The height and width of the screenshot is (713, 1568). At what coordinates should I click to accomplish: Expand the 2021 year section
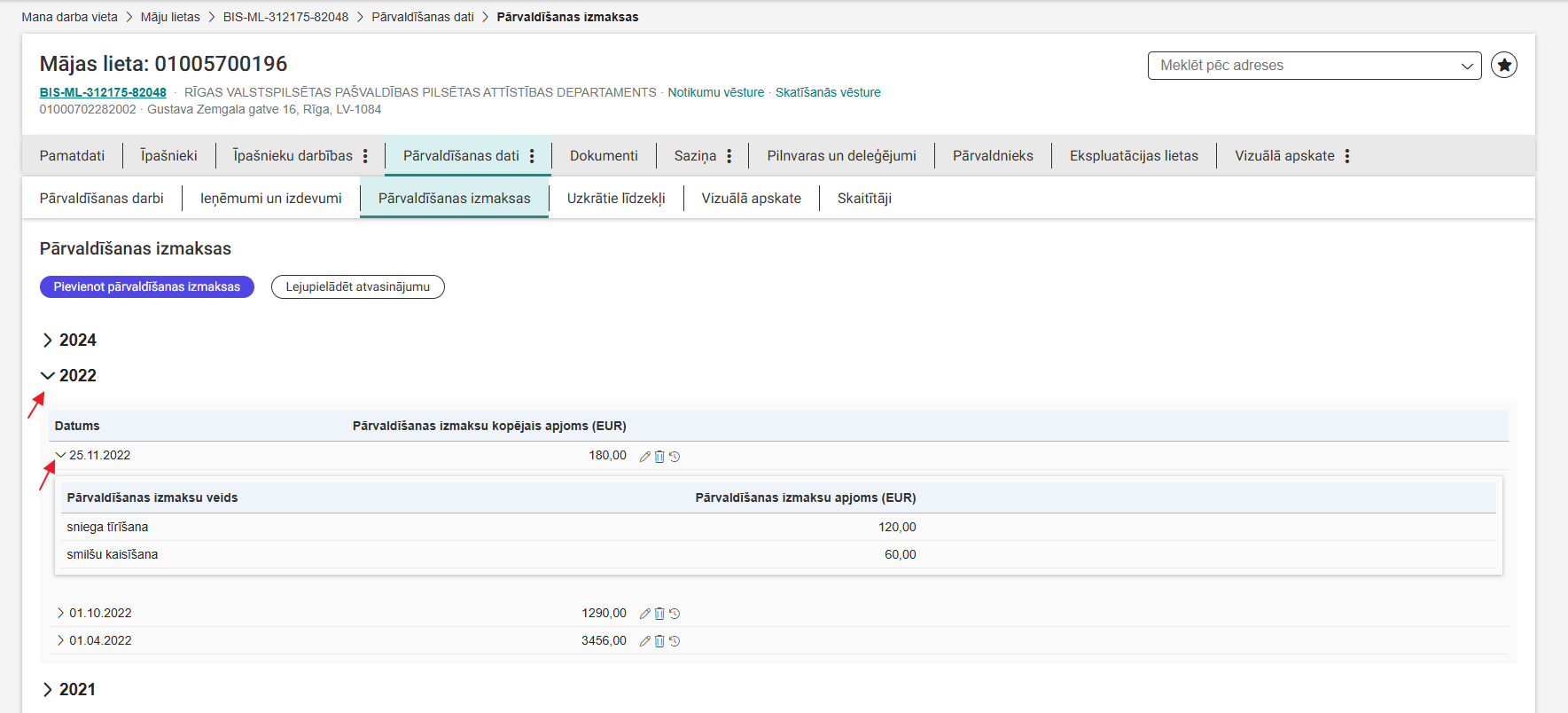48,690
